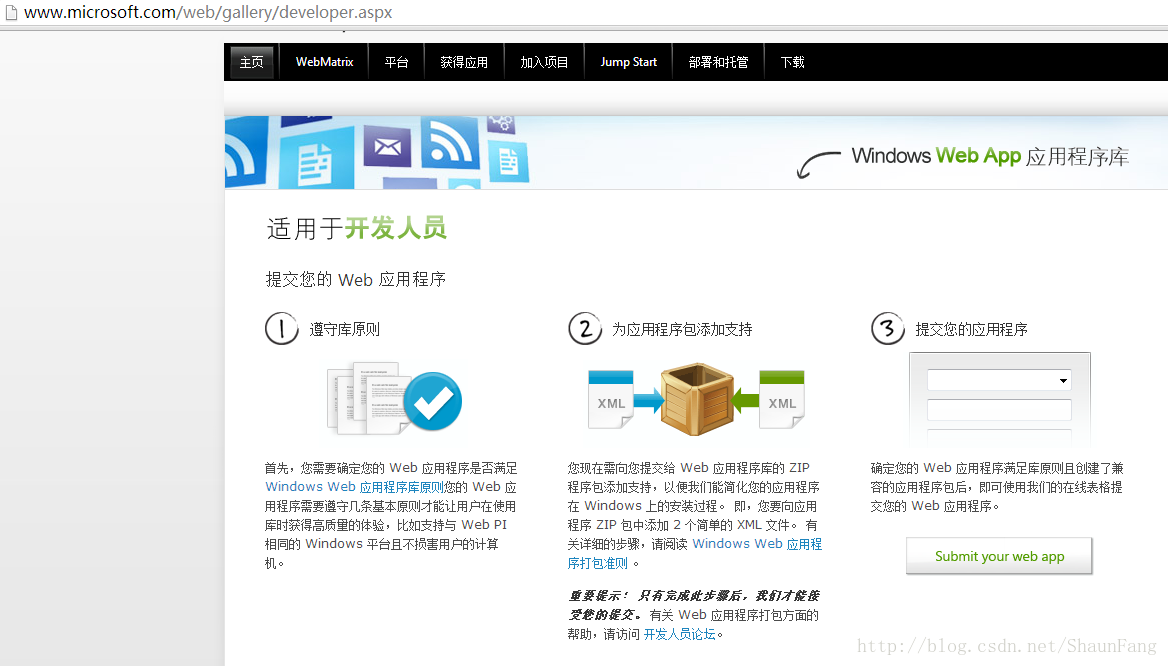Click the 提交您的应用程序 step heading
Image resolution: width=1168 pixels, height=666 pixels.
971,329
